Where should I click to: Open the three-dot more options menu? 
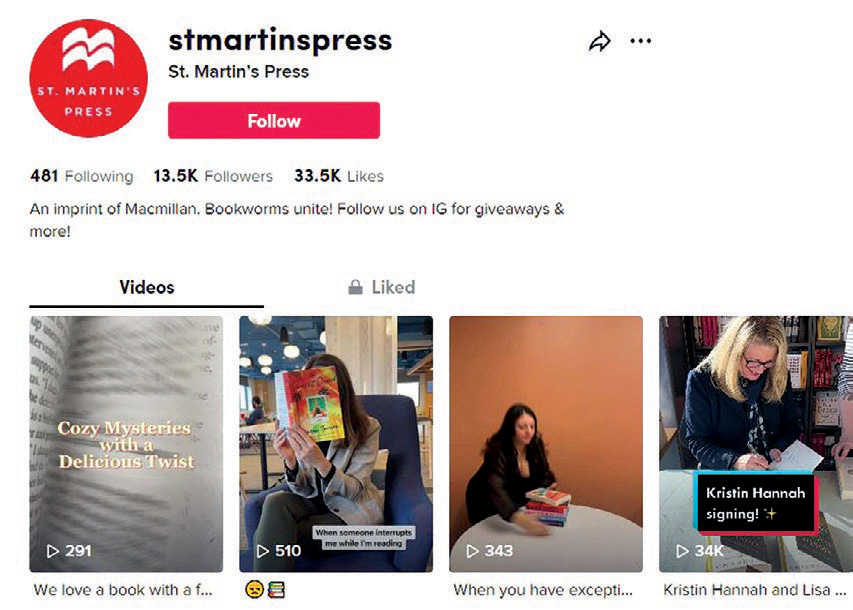[640, 41]
